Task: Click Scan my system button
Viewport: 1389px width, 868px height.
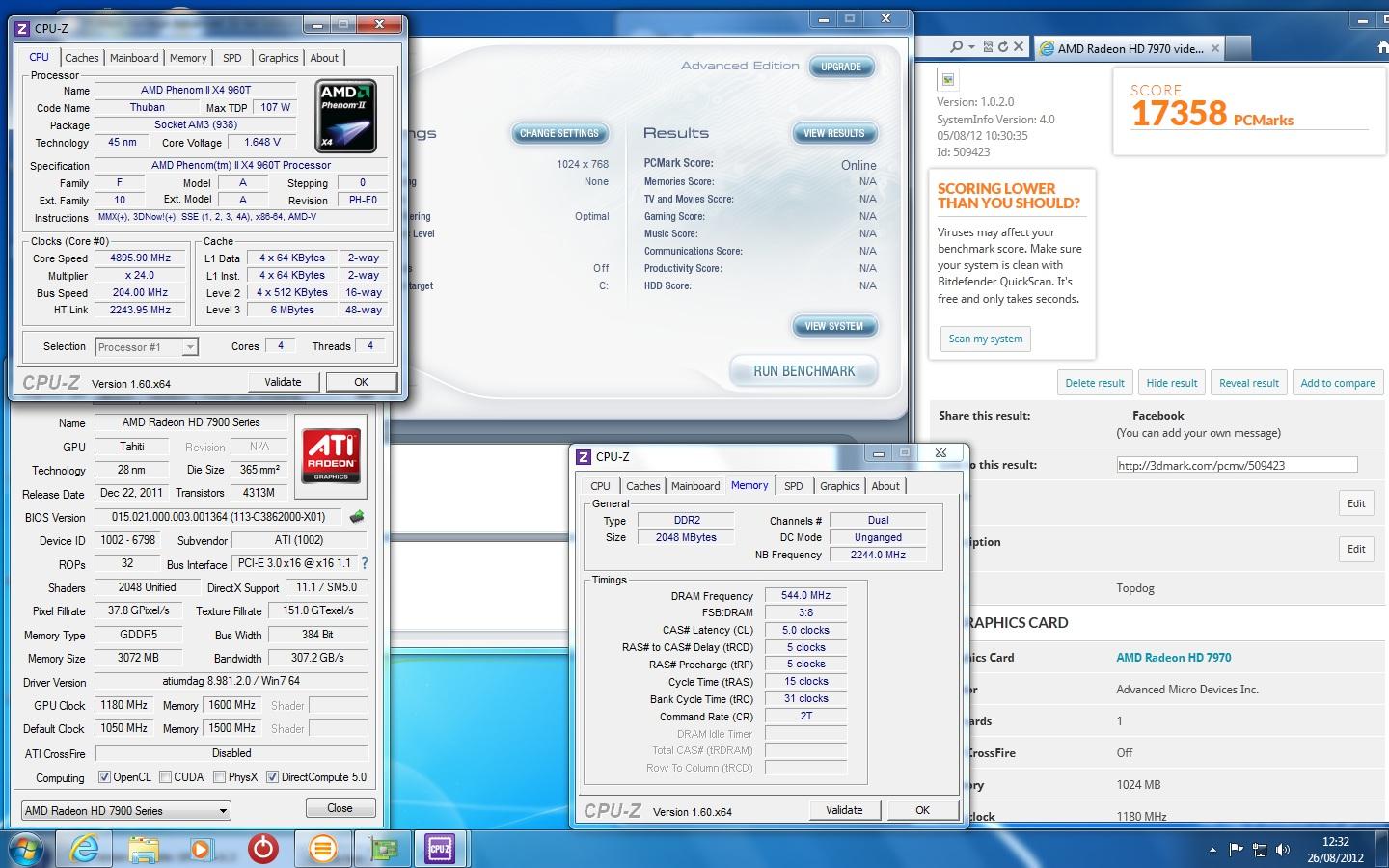Action: [985, 339]
